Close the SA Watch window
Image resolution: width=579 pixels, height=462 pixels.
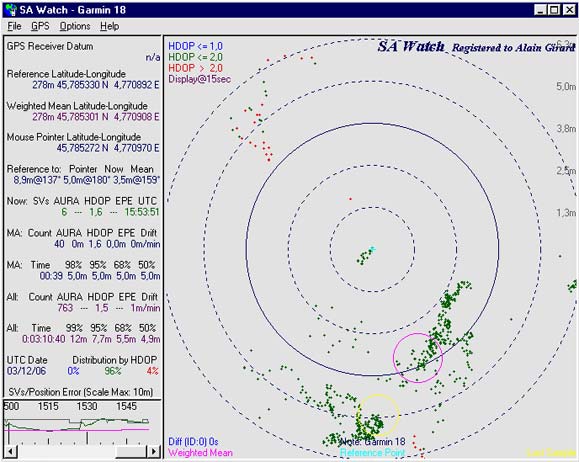[x=569, y=10]
